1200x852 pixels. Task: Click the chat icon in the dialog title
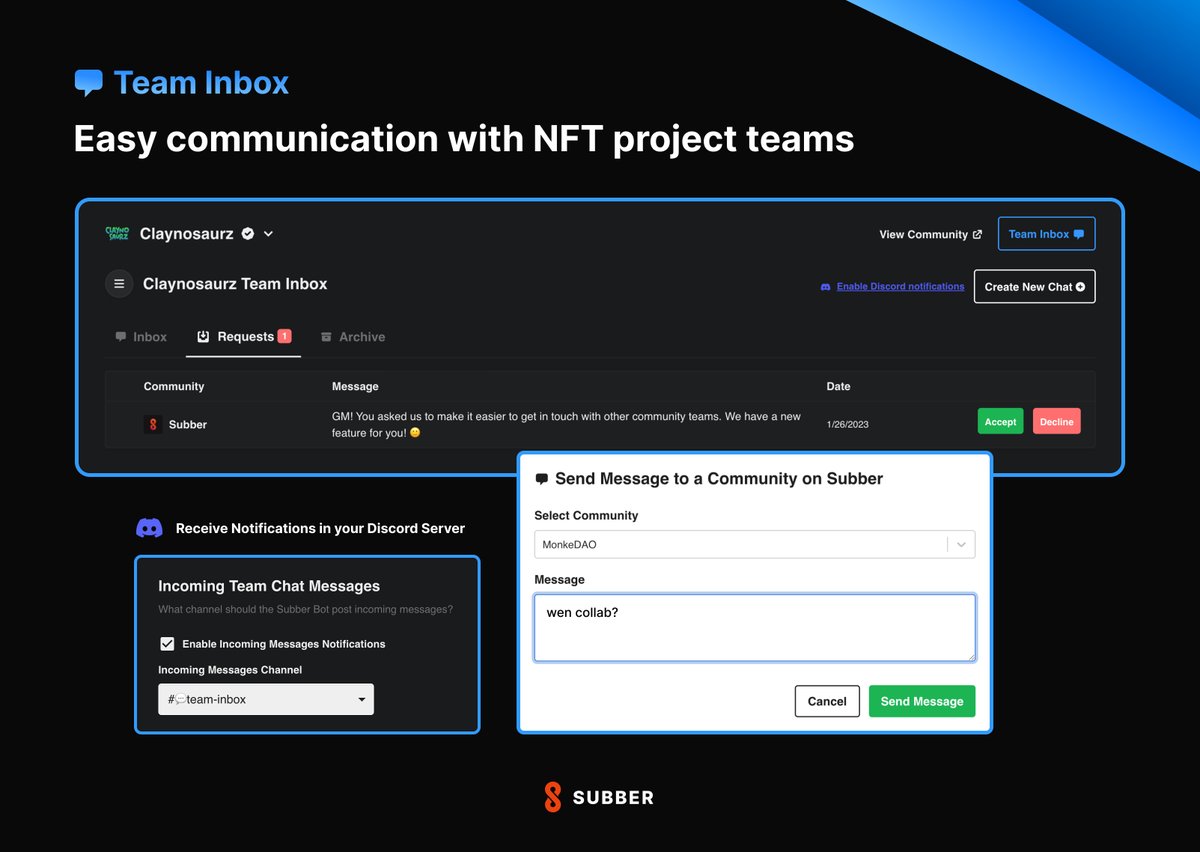tap(542, 479)
